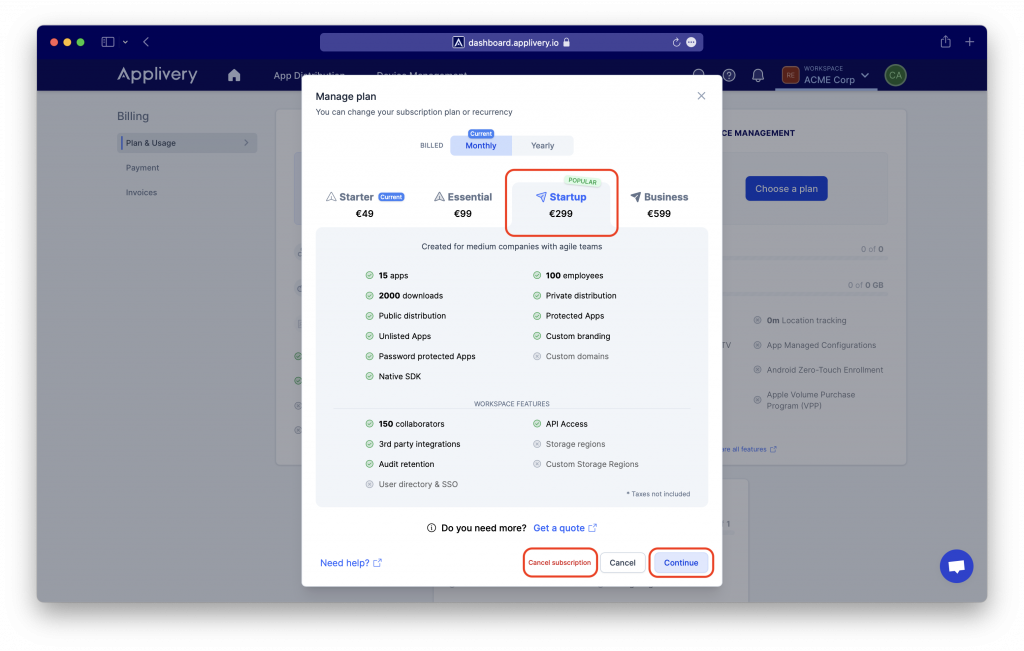Click the browser sidebar toggle icon
Image resolution: width=1024 pixels, height=651 pixels.
pyautogui.click(x=108, y=42)
